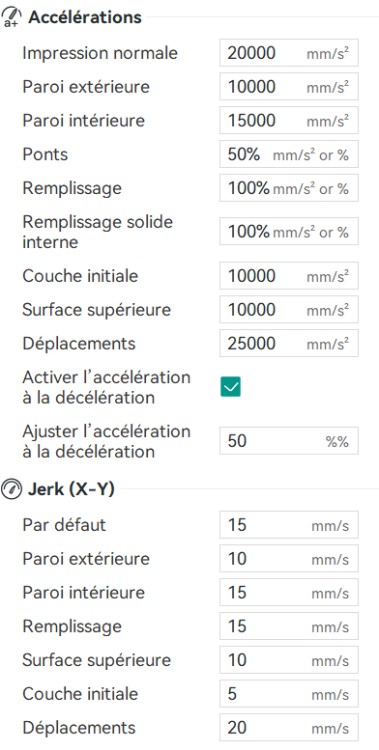Select the Impression normale acceleration field

click(x=289, y=53)
